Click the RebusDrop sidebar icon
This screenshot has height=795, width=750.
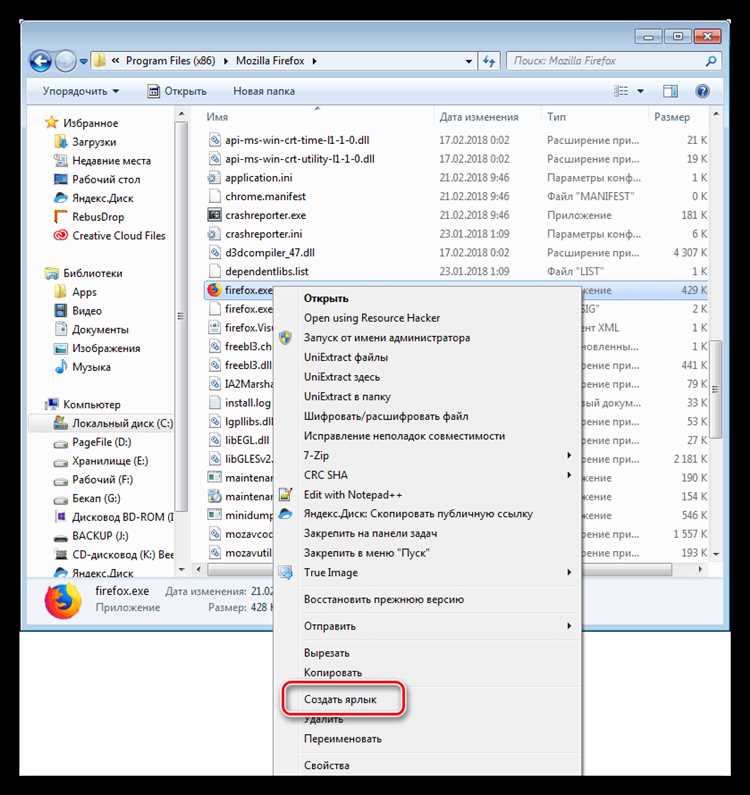coord(61,217)
